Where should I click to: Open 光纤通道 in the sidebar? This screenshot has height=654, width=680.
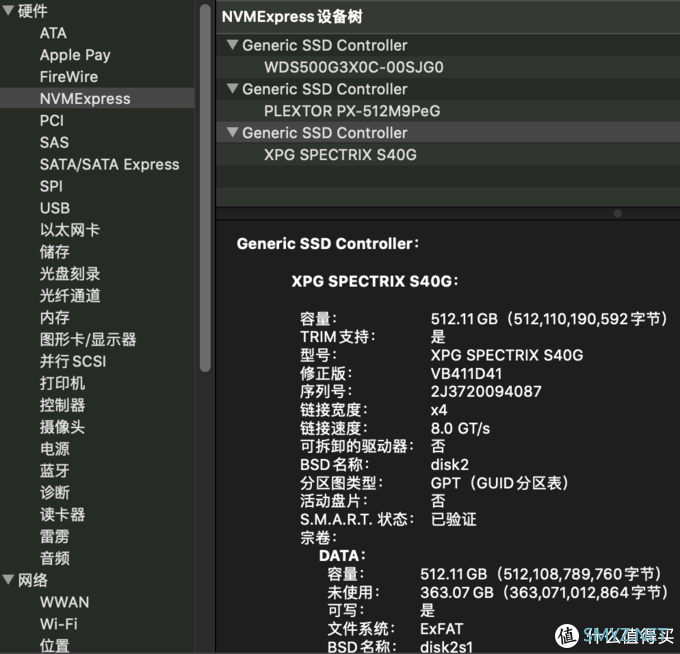tap(70, 295)
